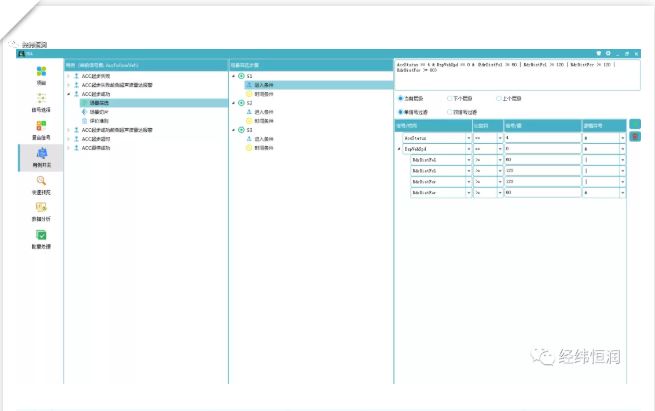
Task: Open the comparison operator dropdown in AccStatus row
Action: pos(500,138)
